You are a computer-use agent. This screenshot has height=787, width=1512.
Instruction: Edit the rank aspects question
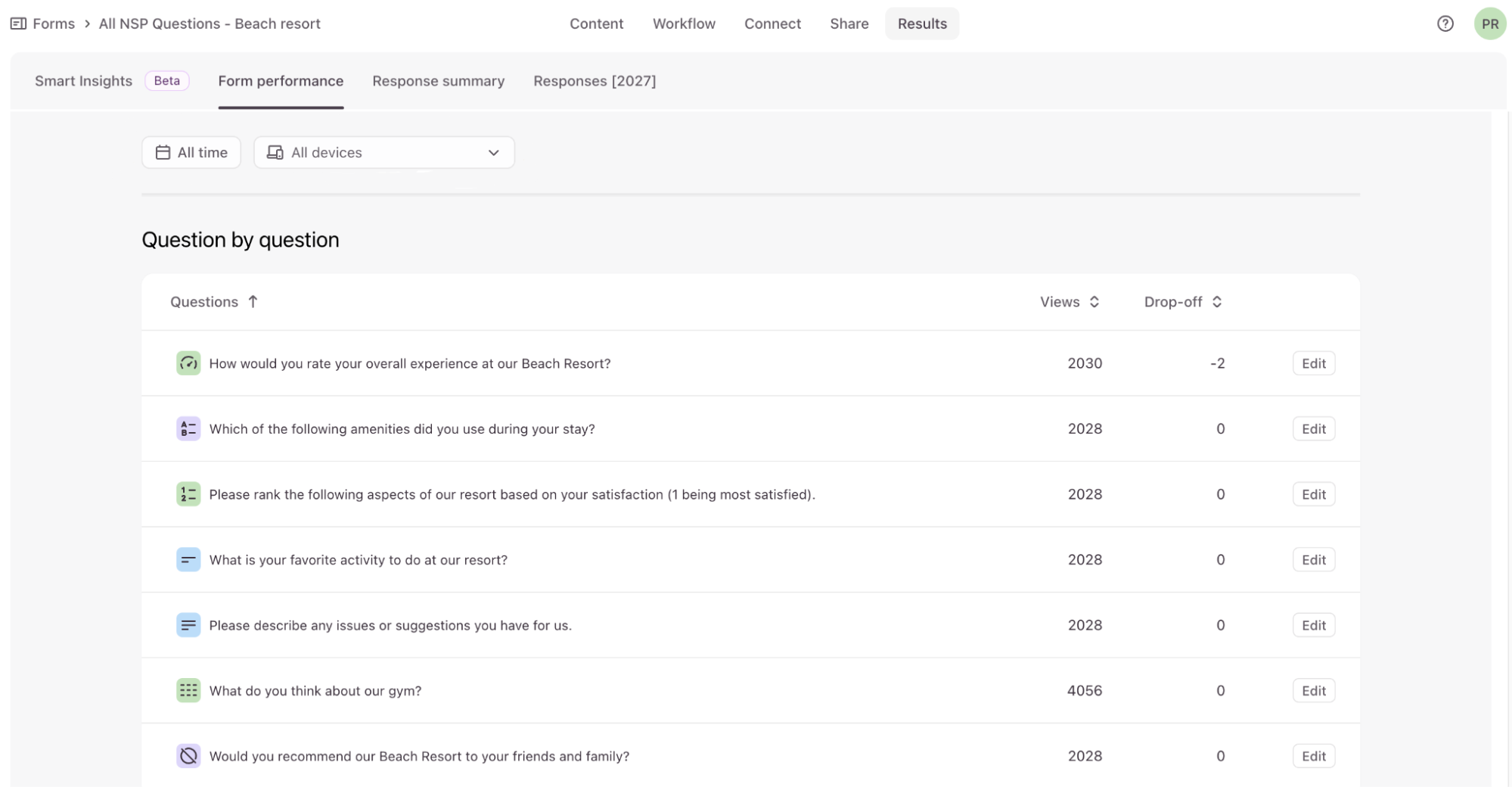[1314, 494]
